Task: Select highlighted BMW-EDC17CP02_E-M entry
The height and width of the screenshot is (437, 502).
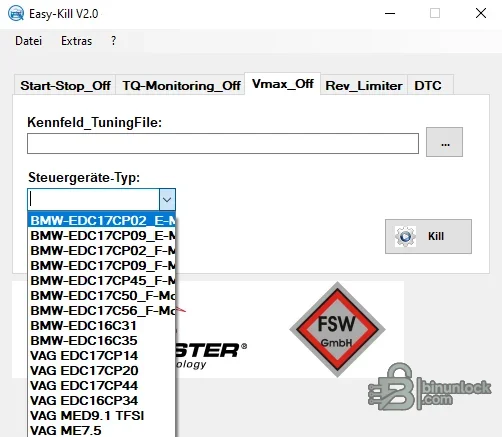Action: [102, 220]
